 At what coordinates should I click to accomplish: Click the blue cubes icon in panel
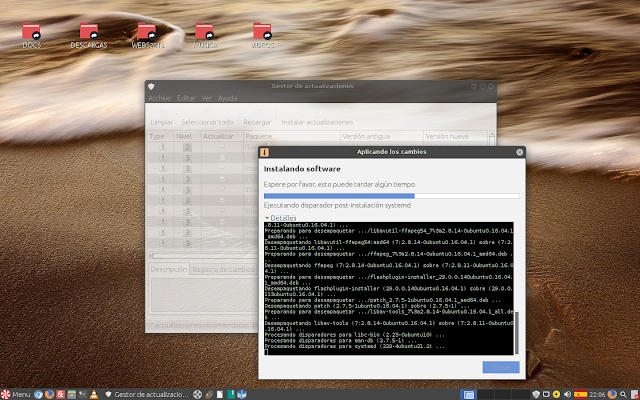click(x=242, y=394)
